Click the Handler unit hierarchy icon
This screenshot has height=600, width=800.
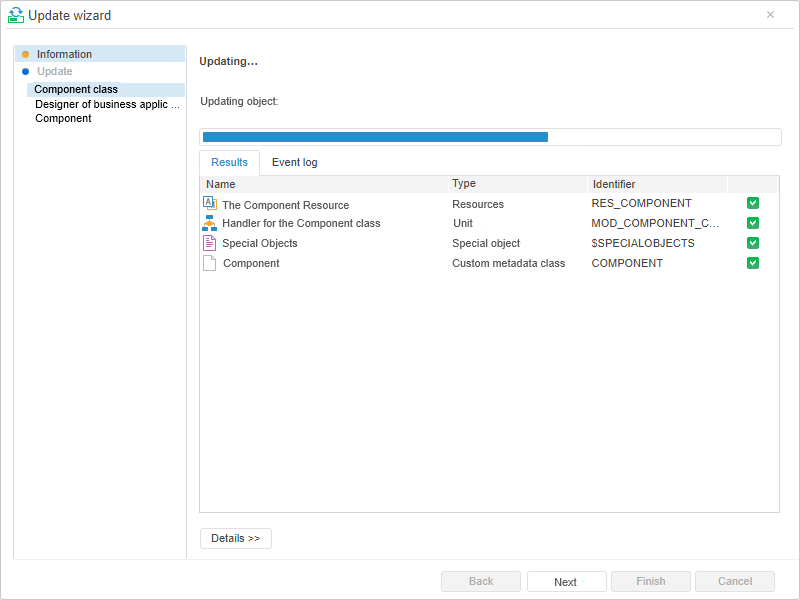[x=209, y=223]
